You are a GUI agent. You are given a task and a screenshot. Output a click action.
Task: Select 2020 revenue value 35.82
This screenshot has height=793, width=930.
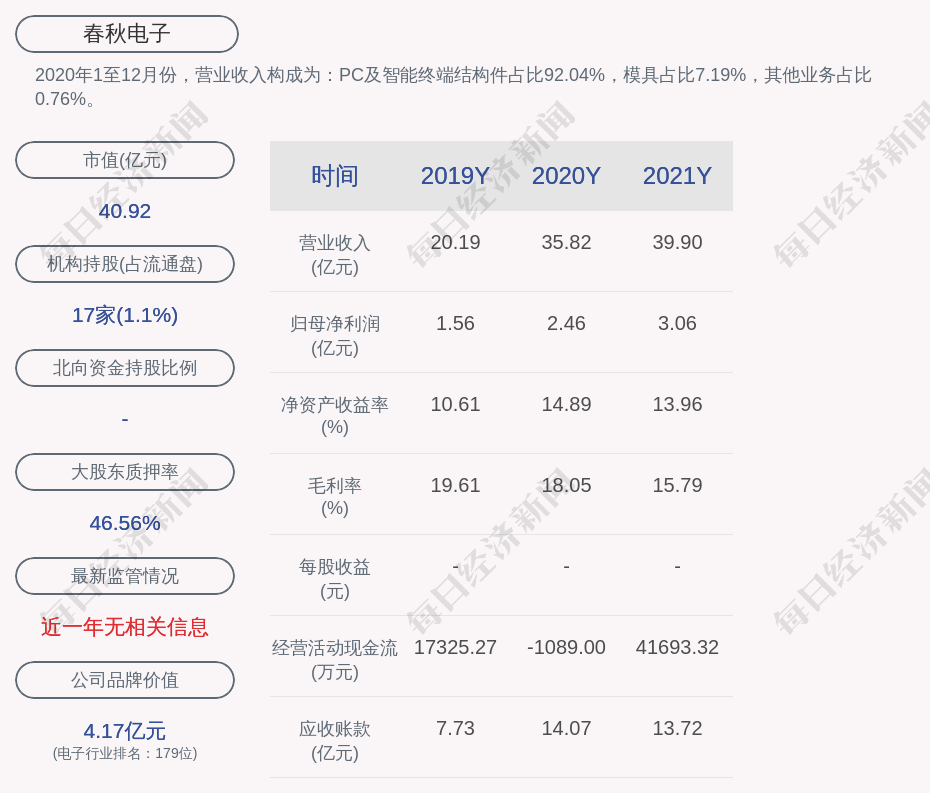(x=566, y=243)
